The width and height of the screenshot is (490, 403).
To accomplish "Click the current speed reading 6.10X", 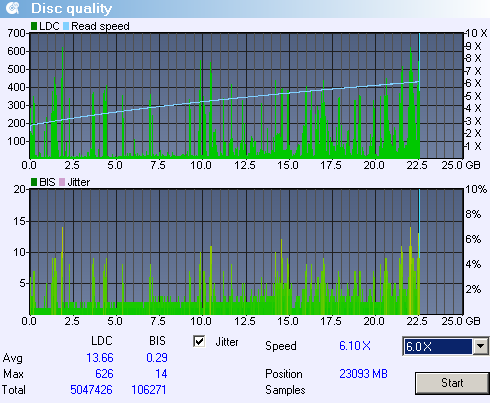I will coord(355,346).
